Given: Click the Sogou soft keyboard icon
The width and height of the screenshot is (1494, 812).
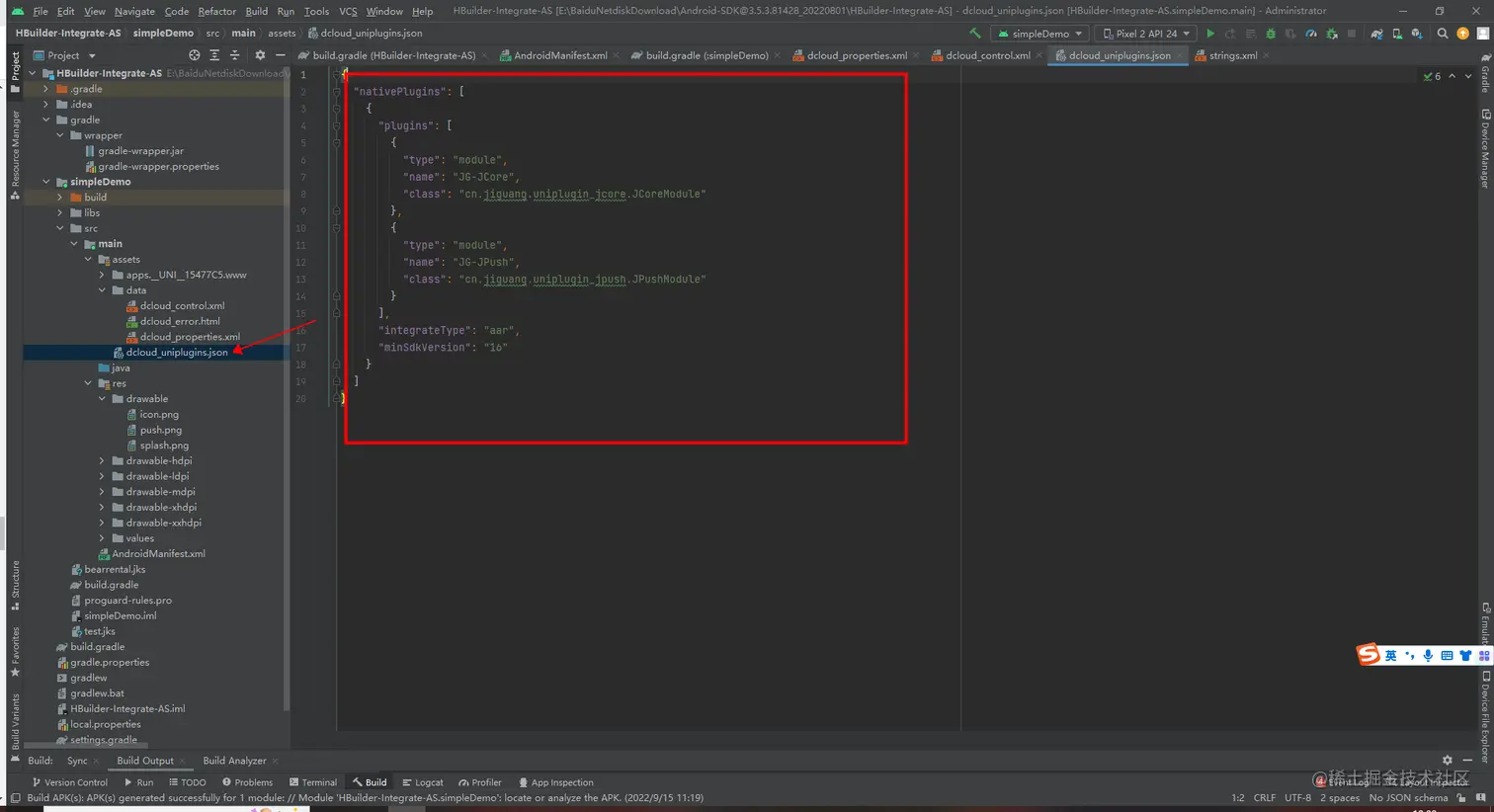Looking at the screenshot, I should 1447,656.
